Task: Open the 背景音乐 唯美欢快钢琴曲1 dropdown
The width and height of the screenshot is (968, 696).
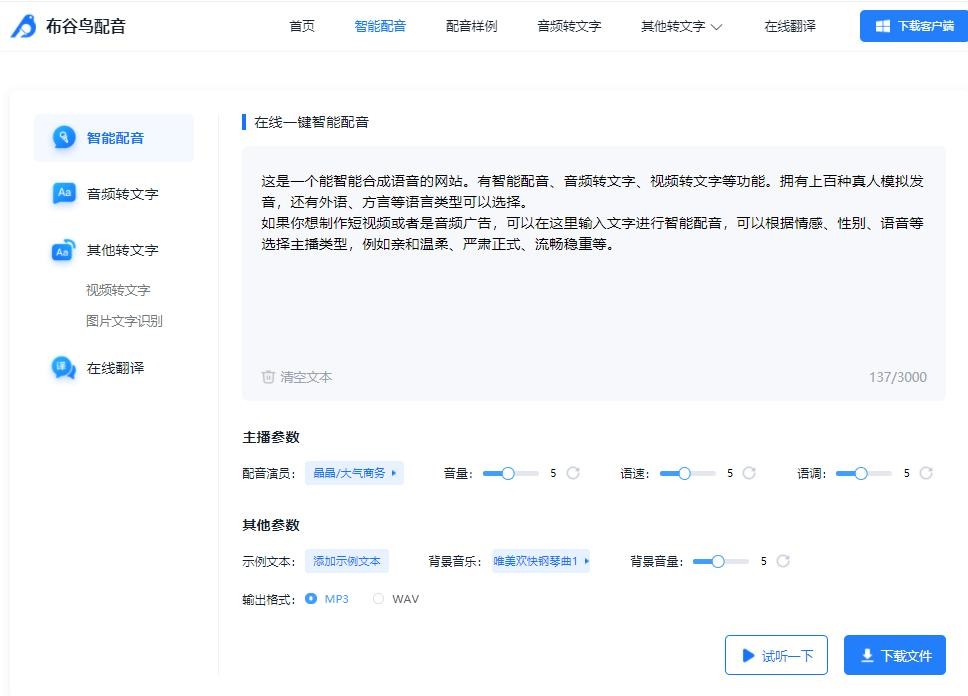Action: click(x=541, y=561)
